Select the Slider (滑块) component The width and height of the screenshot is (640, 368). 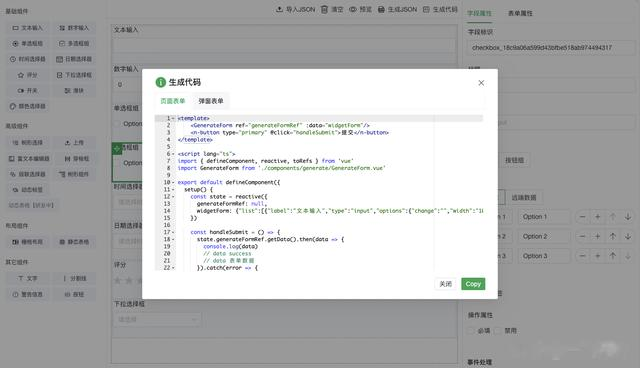(x=74, y=91)
